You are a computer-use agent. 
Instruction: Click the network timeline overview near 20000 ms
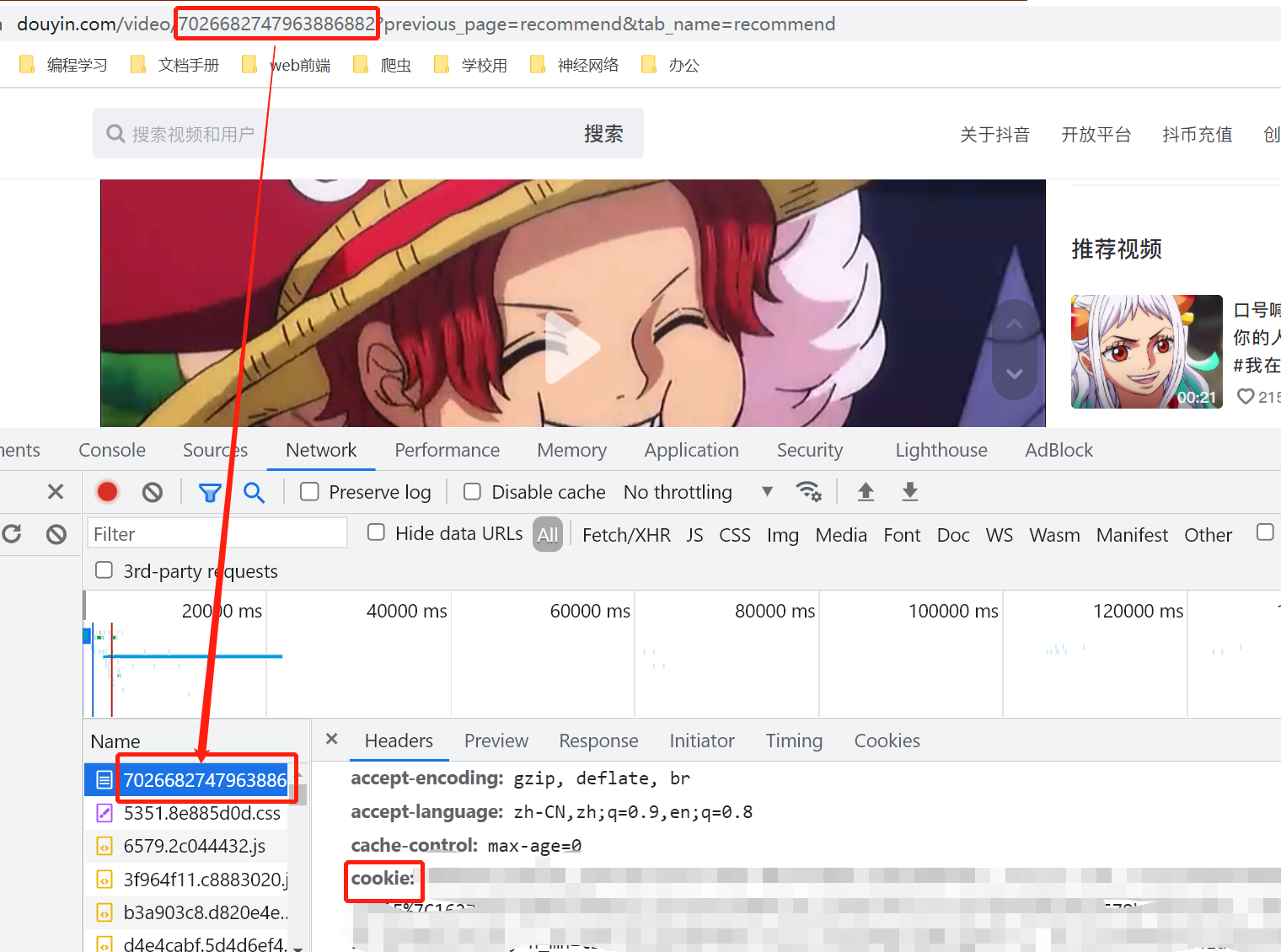point(222,611)
